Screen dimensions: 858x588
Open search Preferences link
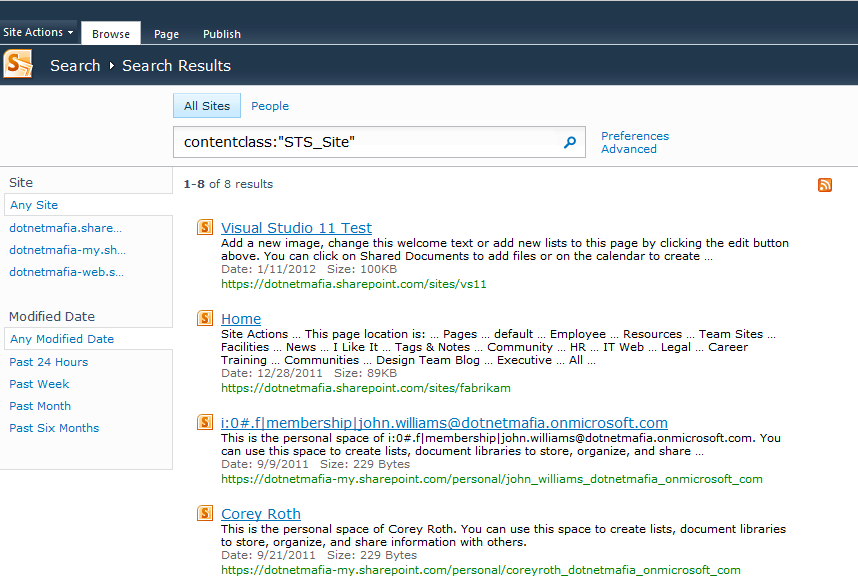635,136
